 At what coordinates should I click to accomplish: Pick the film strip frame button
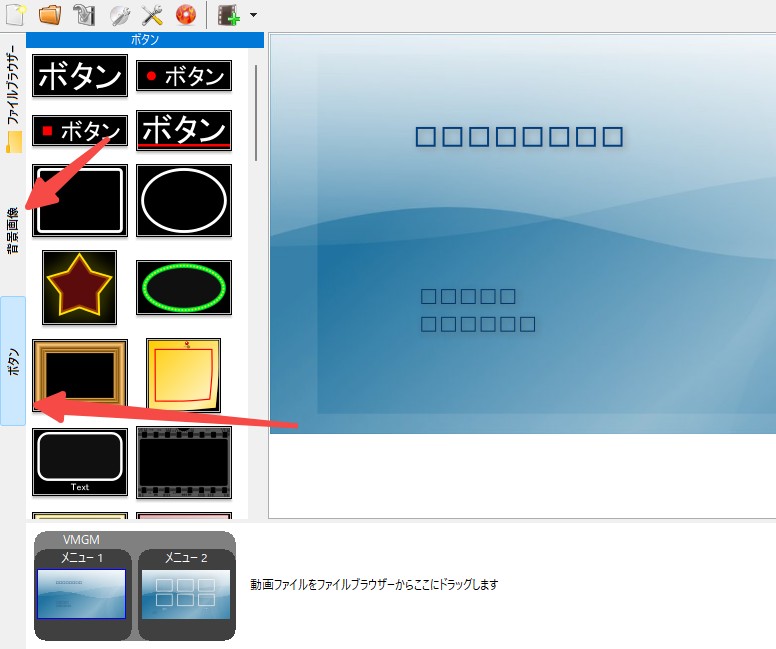click(184, 462)
